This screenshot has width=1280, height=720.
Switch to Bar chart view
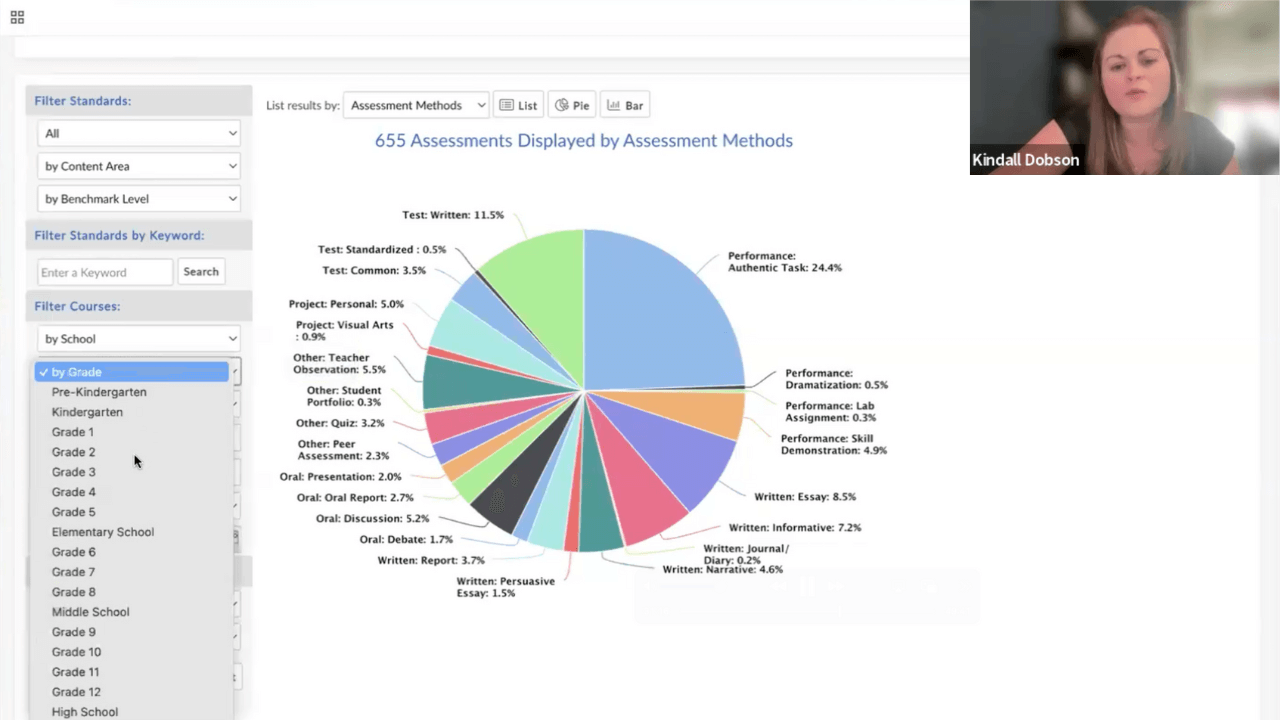tap(625, 105)
